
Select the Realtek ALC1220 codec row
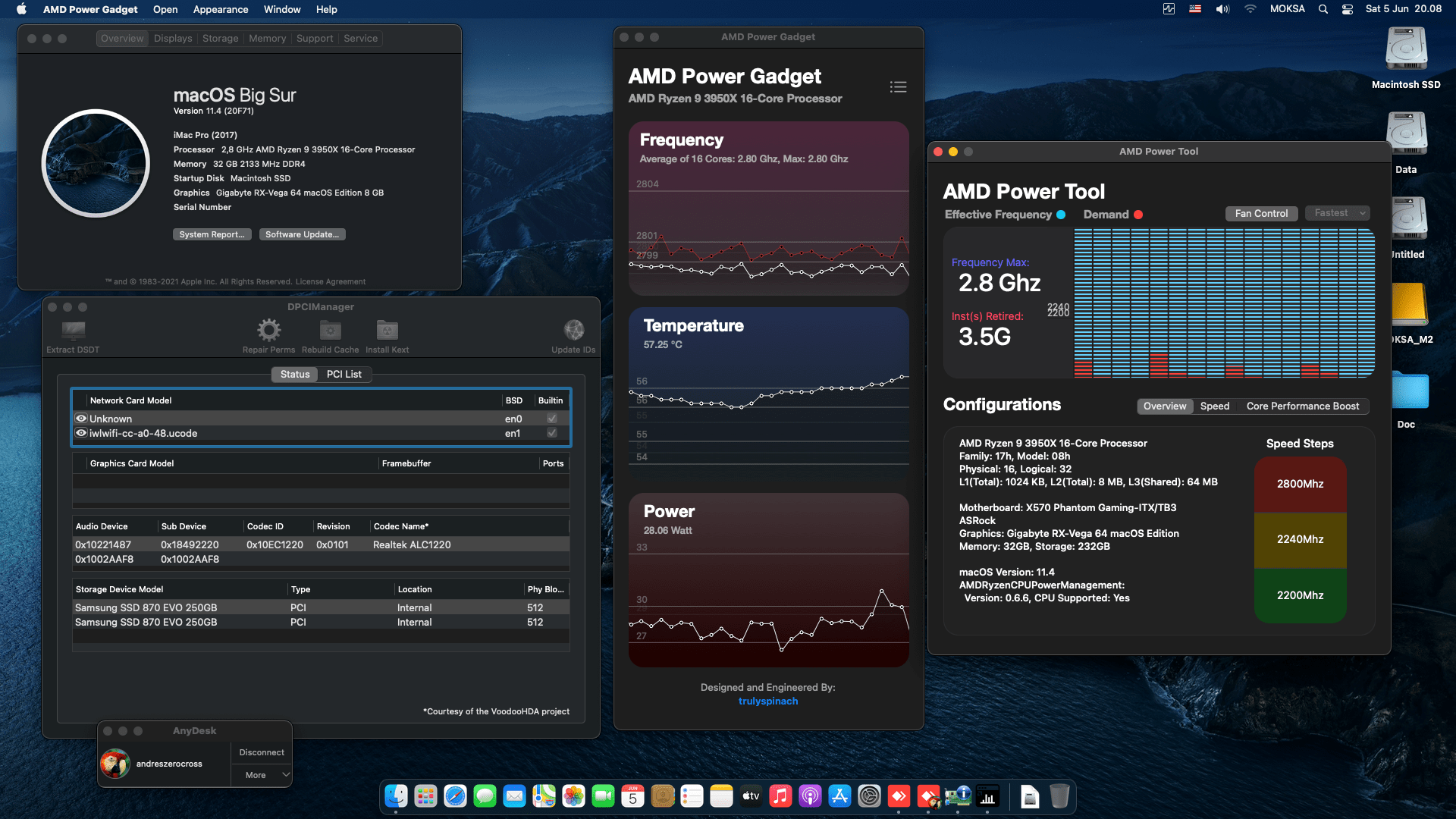321,544
